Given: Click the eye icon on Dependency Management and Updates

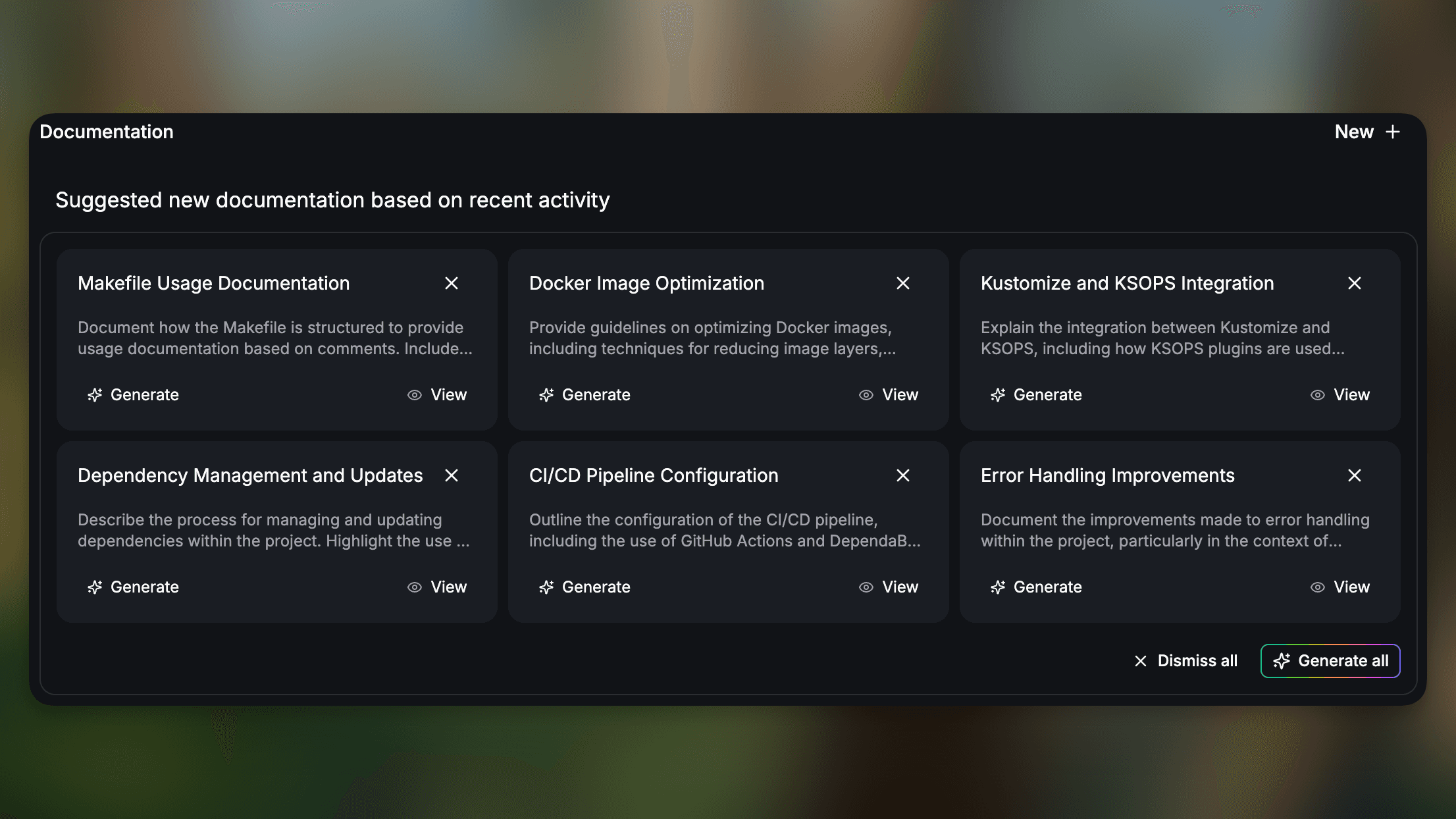Looking at the screenshot, I should [414, 587].
